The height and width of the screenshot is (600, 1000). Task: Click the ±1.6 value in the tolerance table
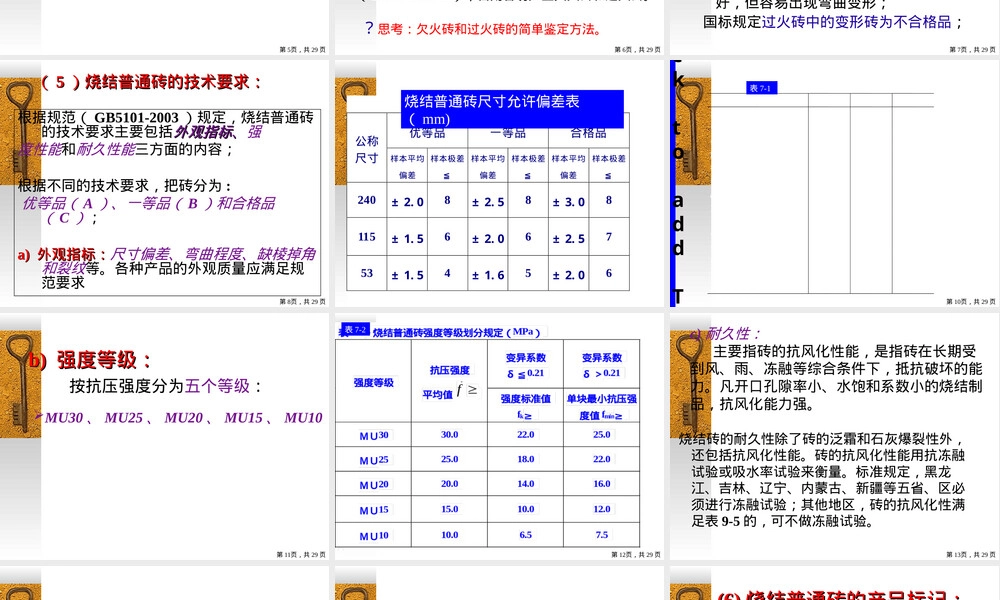pos(488,275)
